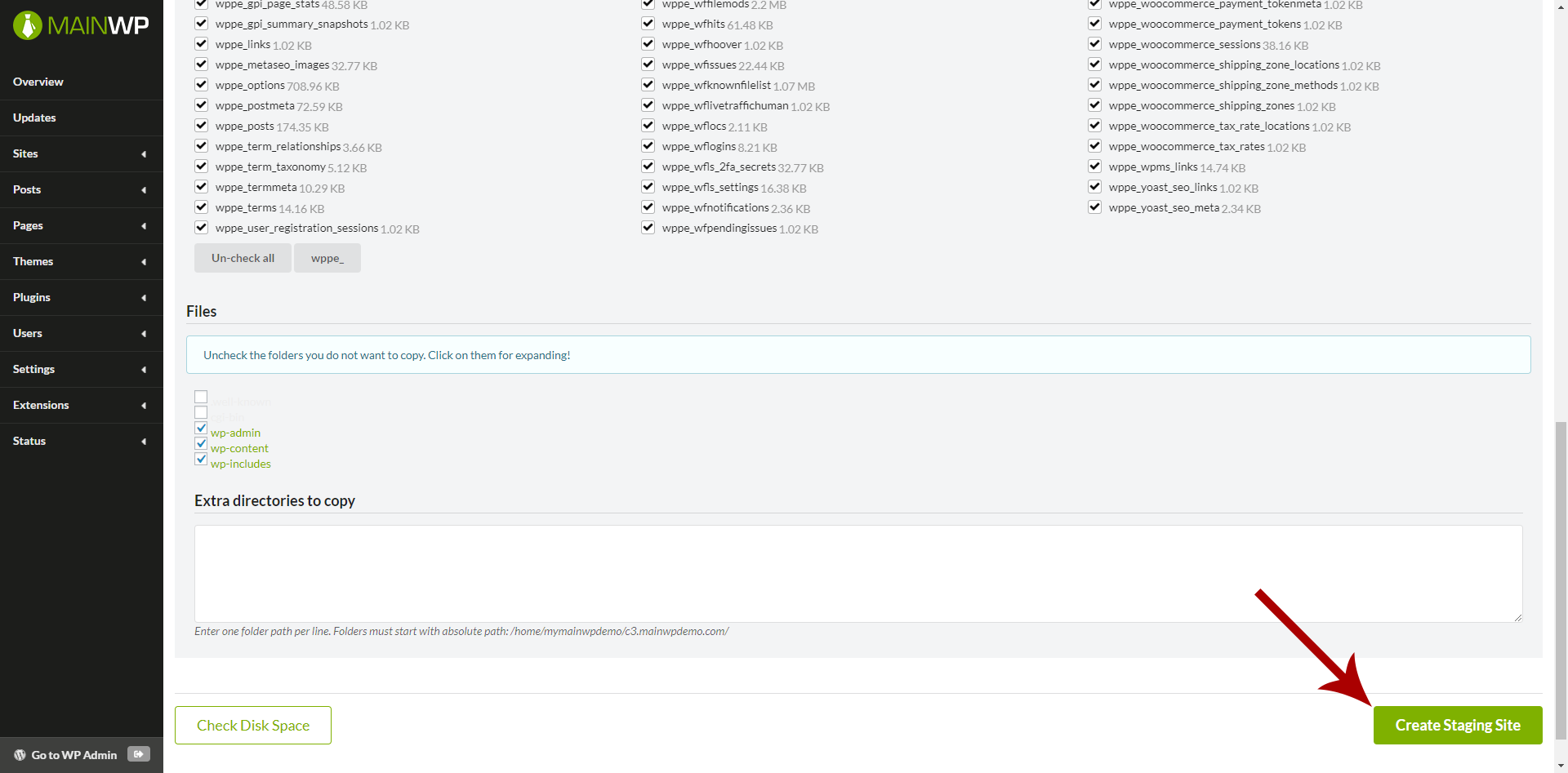
Task: Click the WordPress icon beside Go to WP Admin
Action: (x=19, y=754)
